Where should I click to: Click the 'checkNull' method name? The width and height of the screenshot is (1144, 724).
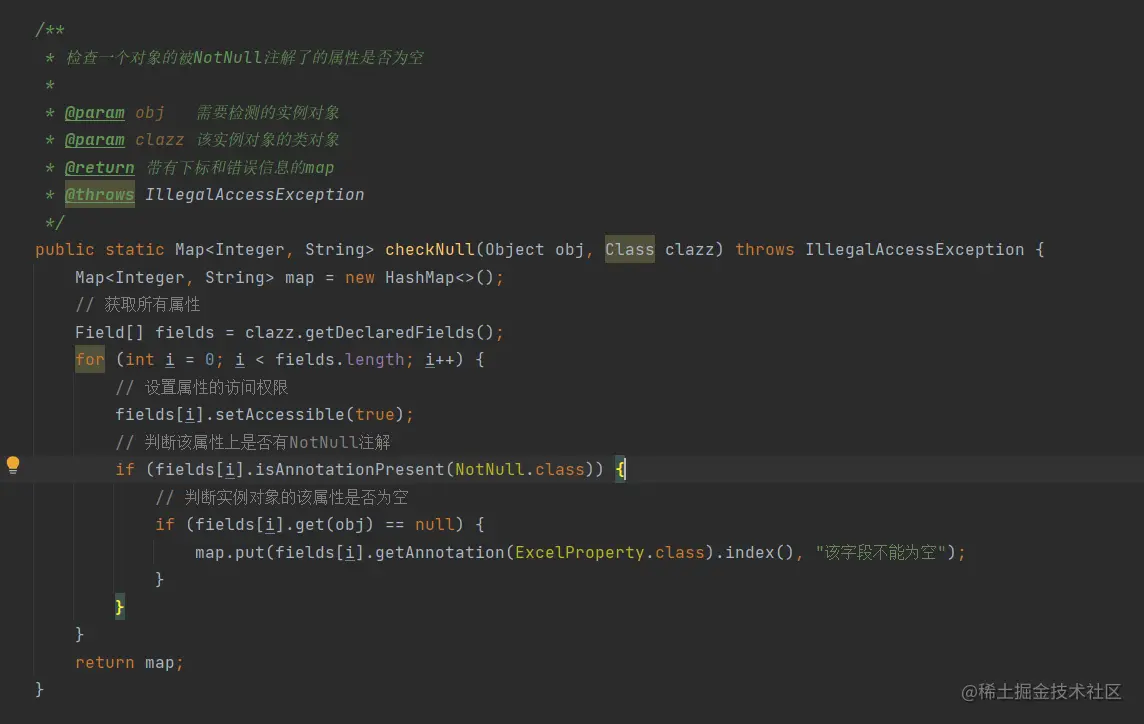tap(429, 250)
